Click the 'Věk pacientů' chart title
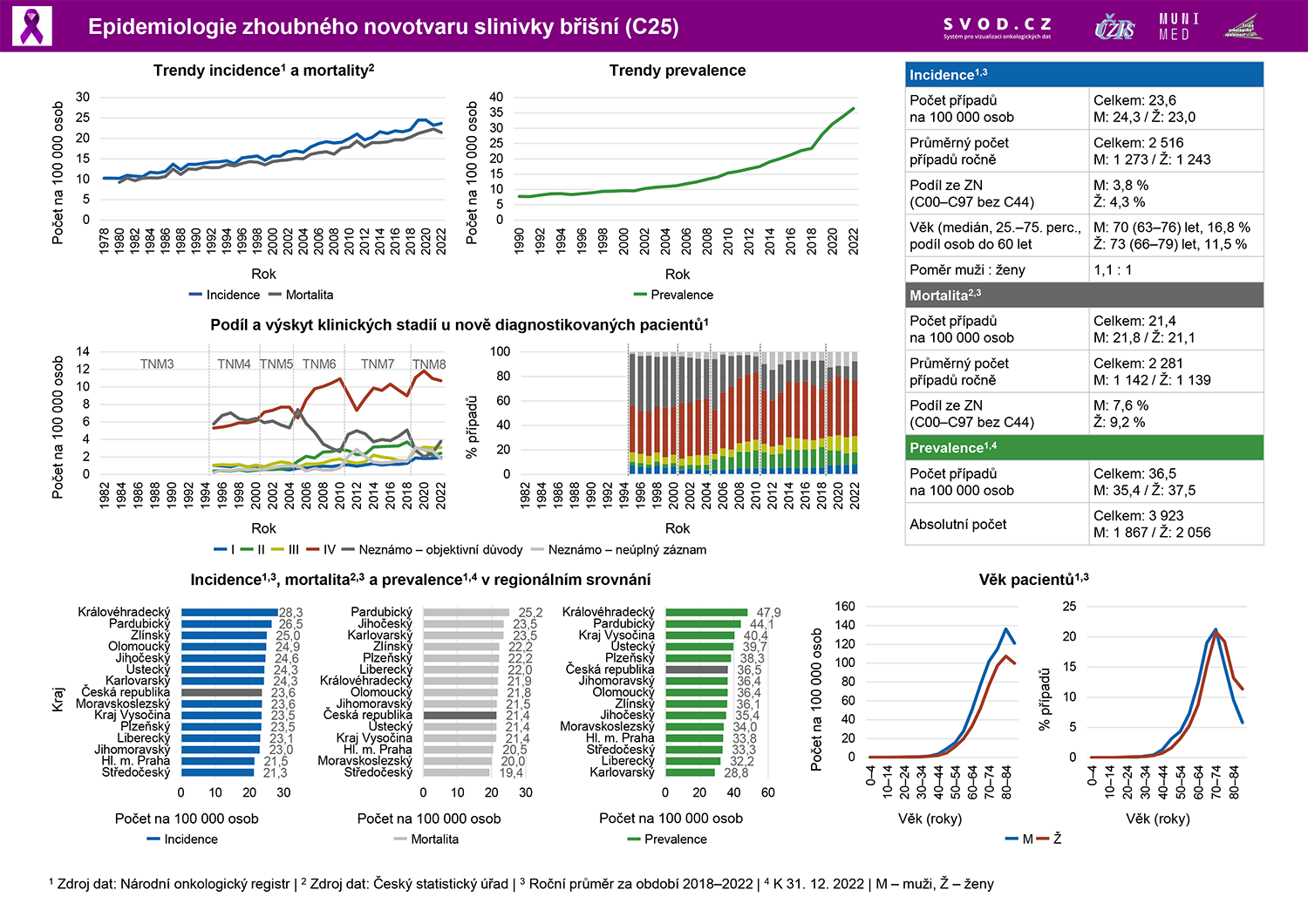 pyautogui.click(x=1033, y=580)
